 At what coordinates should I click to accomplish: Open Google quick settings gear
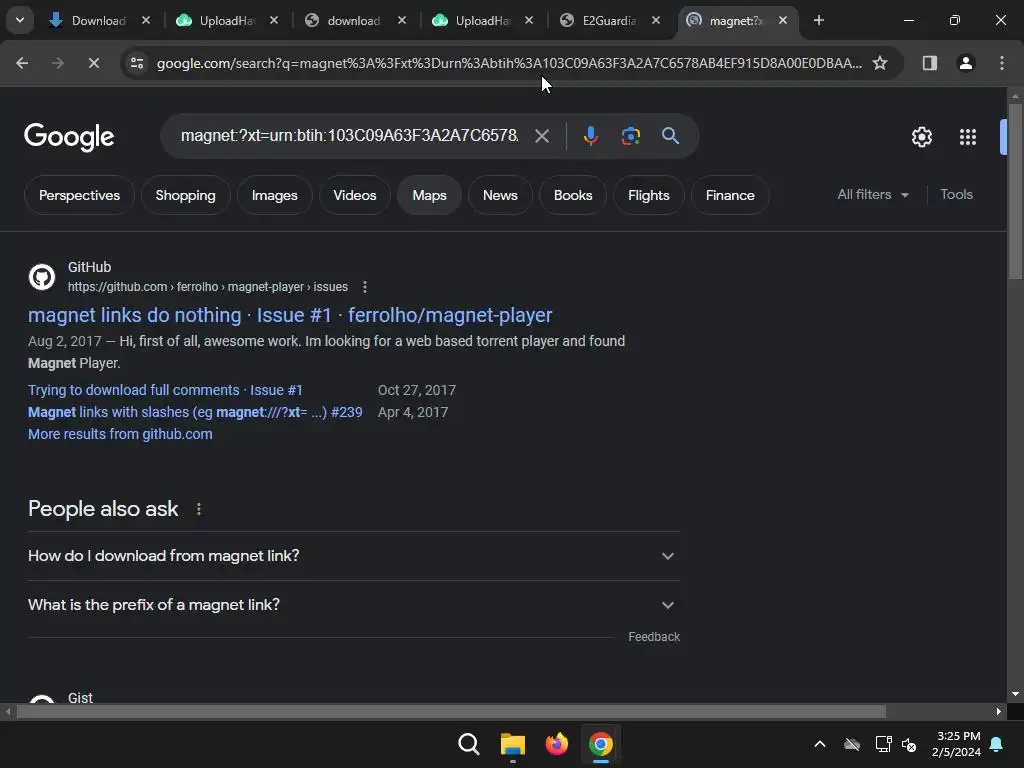click(x=921, y=136)
